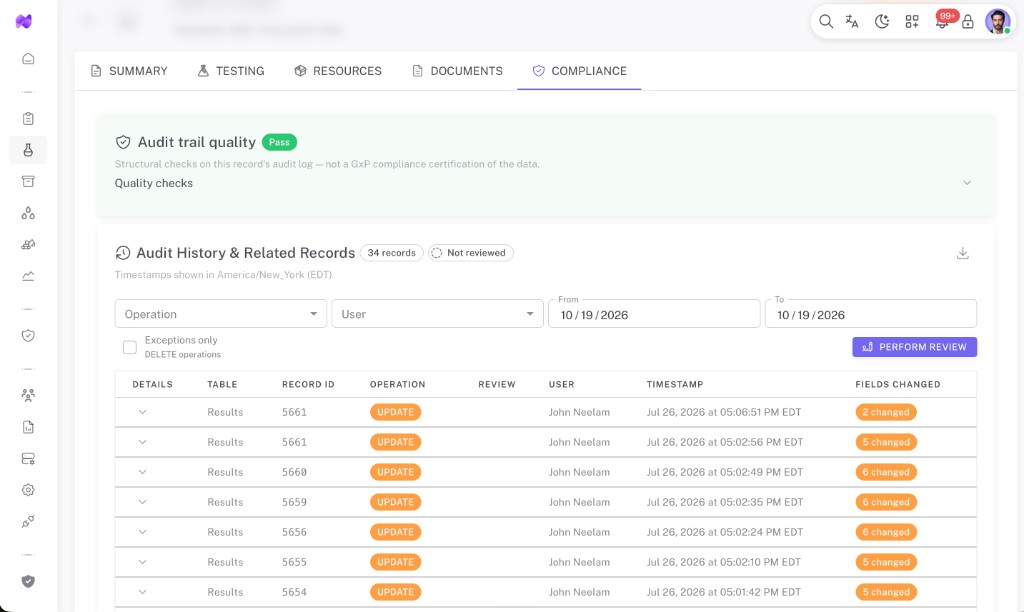
Task: Switch to the Resources tab
Action: [338, 71]
